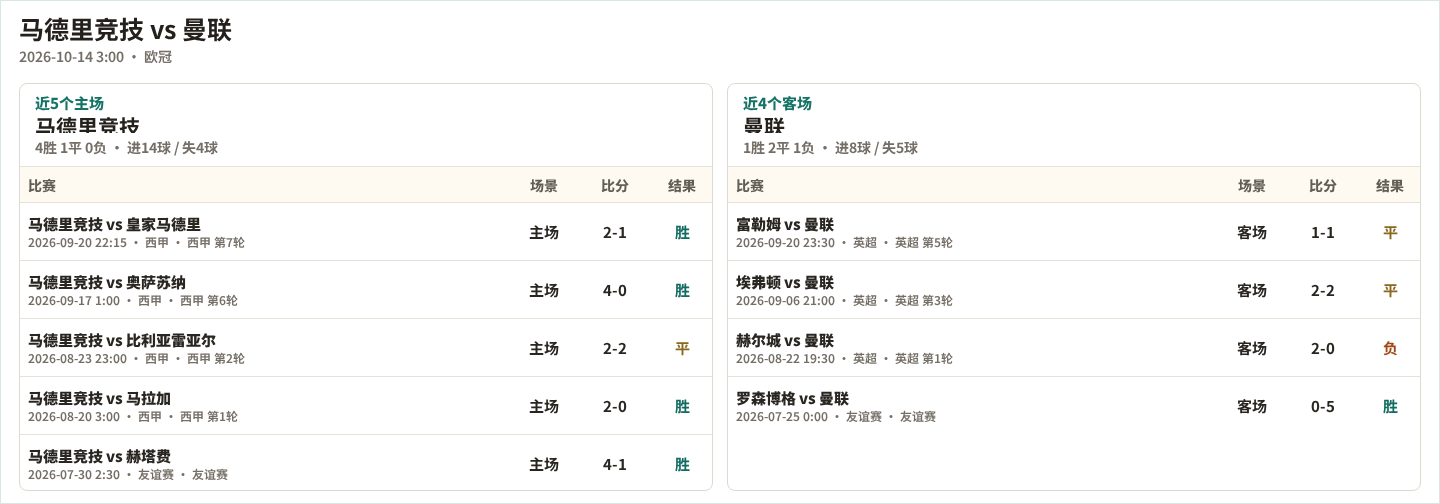
Task: Click 主场 in 马拉加 row
Action: pos(544,406)
